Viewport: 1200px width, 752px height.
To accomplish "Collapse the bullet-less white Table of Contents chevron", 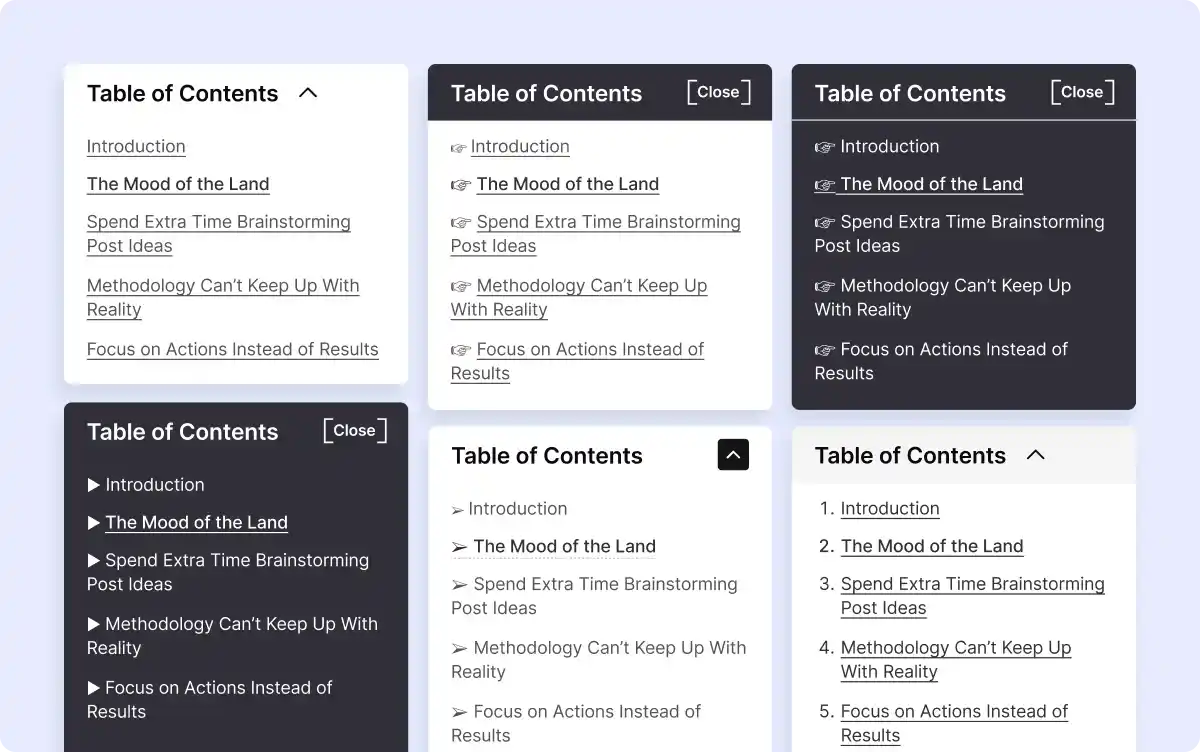I will (308, 93).
